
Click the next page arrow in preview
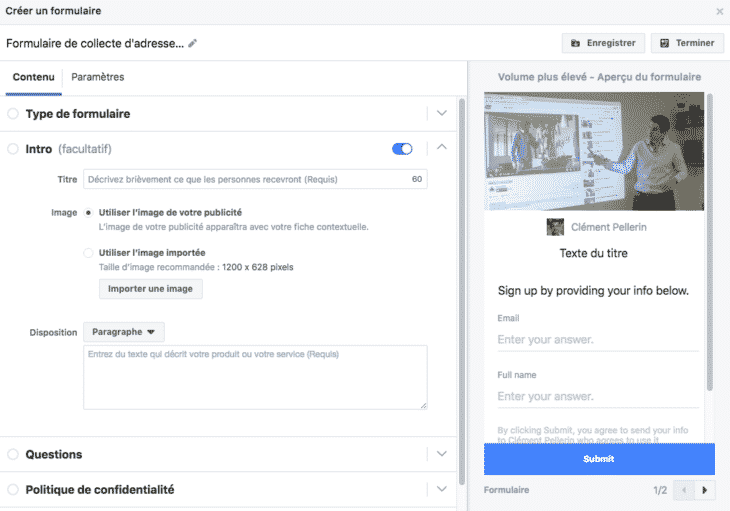(x=706, y=490)
